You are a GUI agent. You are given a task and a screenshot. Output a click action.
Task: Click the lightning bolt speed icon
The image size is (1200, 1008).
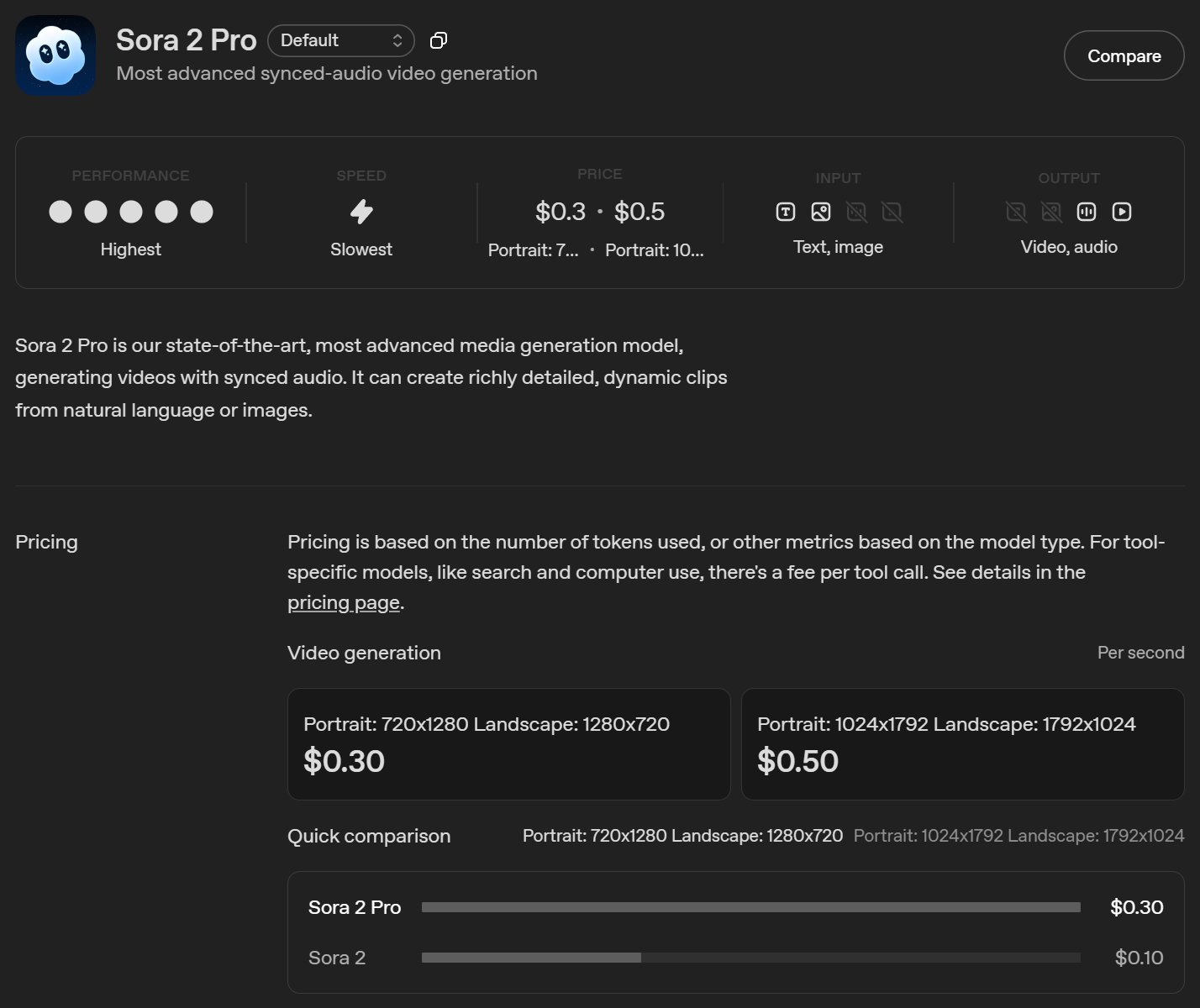[x=361, y=212]
